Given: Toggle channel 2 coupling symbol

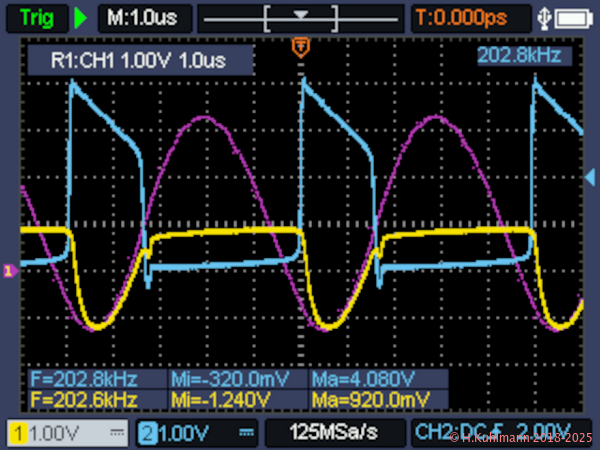Looking at the screenshot, I should pos(246,433).
